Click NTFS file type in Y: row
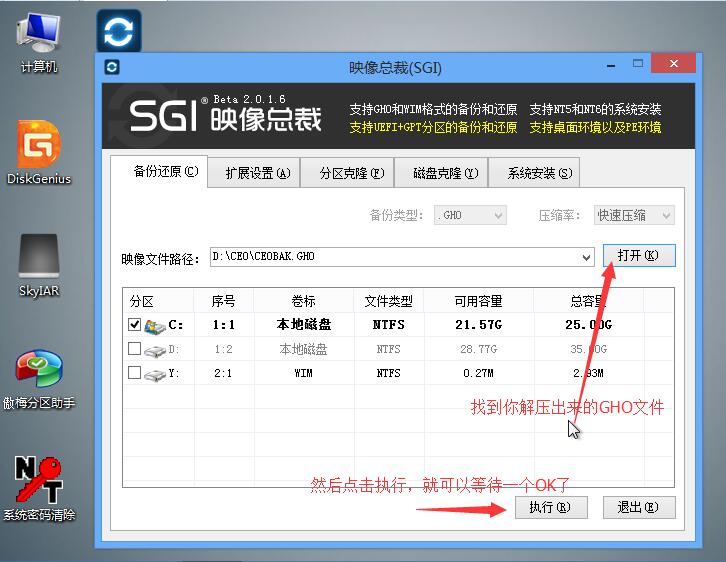The width and height of the screenshot is (726, 562). click(x=388, y=373)
